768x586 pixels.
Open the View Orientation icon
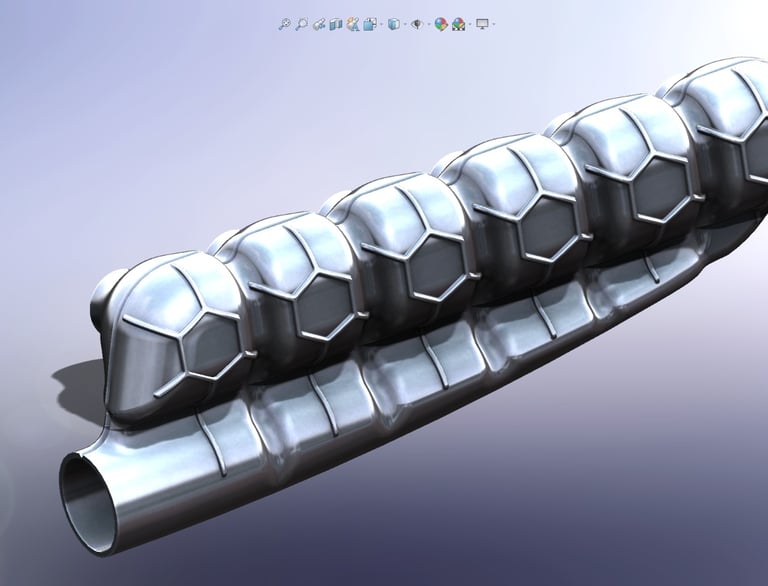tap(370, 24)
